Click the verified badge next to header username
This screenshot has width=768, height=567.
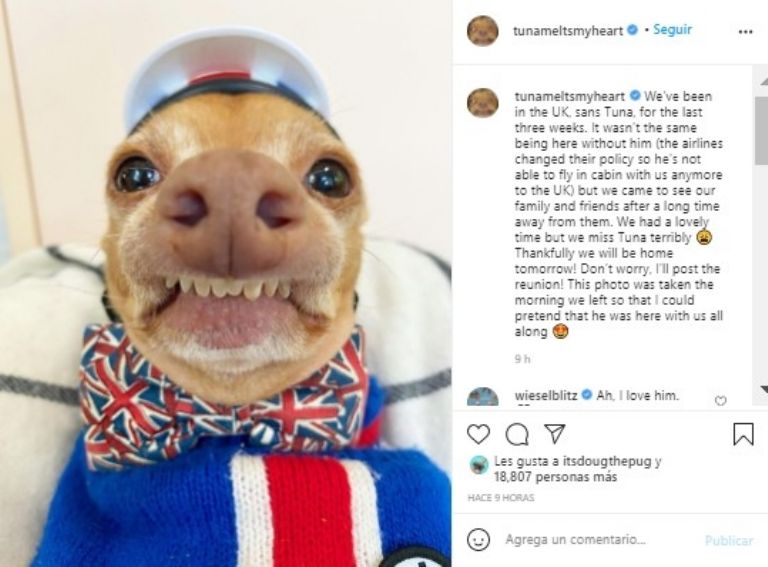click(632, 30)
